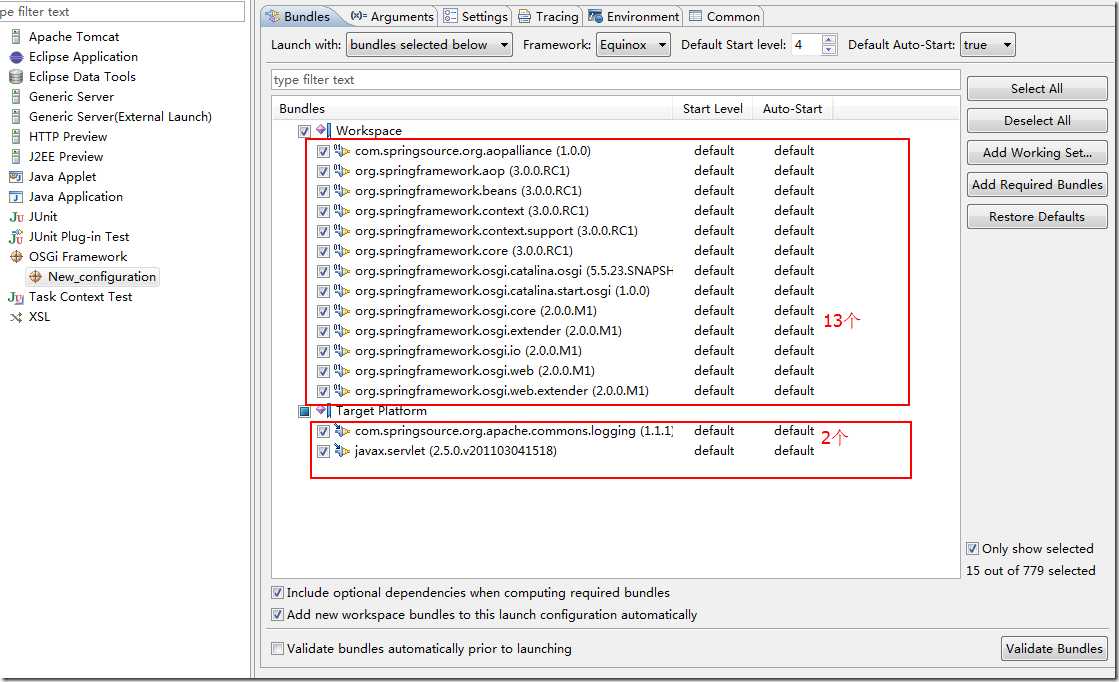Enable Validate bundles automatically prior to launching
This screenshot has width=1119, height=682.
pos(277,648)
